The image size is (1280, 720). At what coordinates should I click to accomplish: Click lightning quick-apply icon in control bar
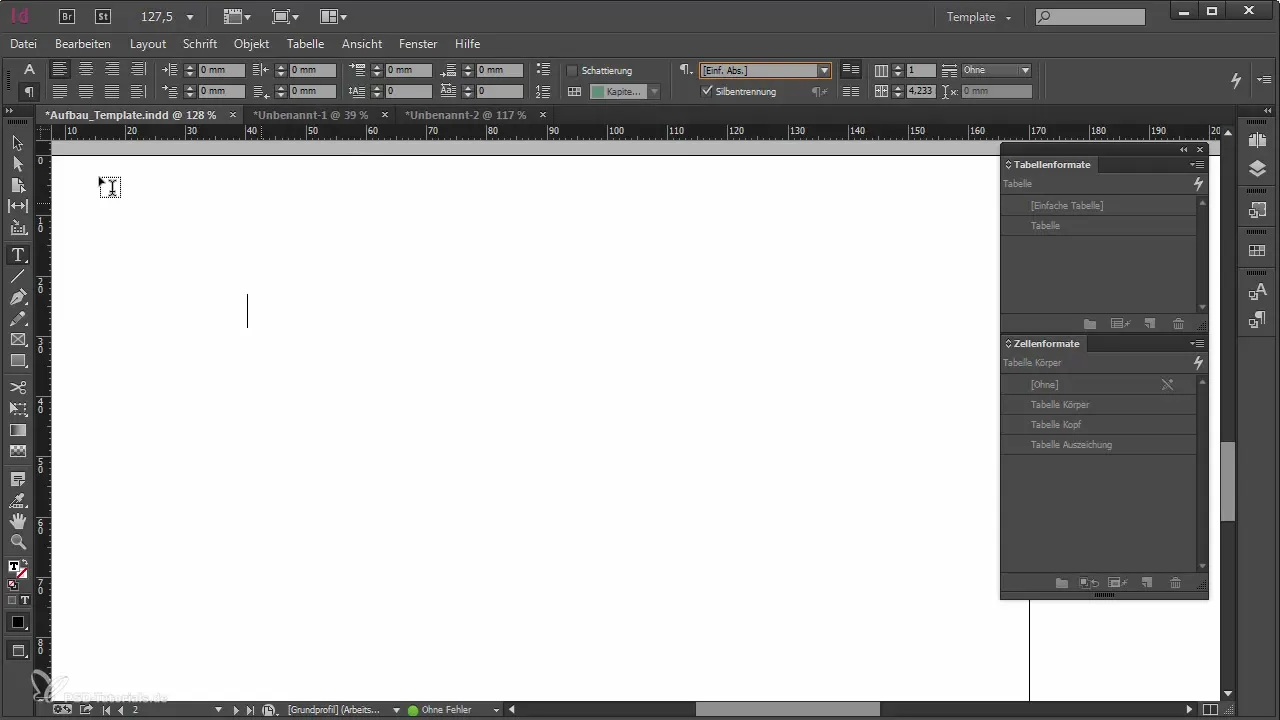(1236, 80)
